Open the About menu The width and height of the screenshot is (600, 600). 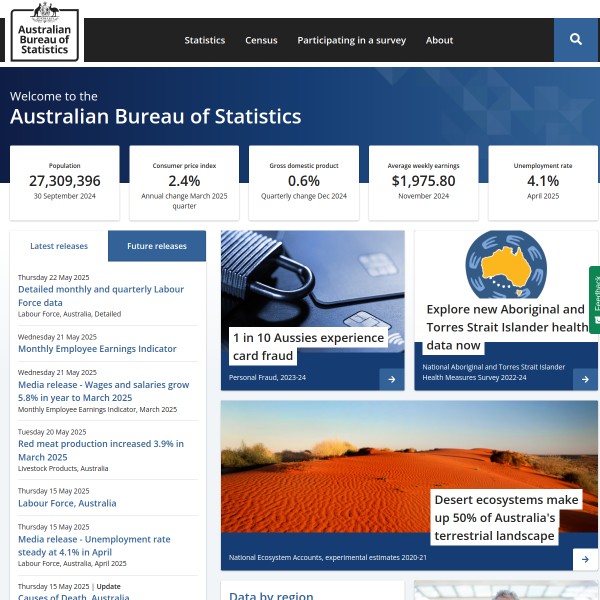coord(439,41)
